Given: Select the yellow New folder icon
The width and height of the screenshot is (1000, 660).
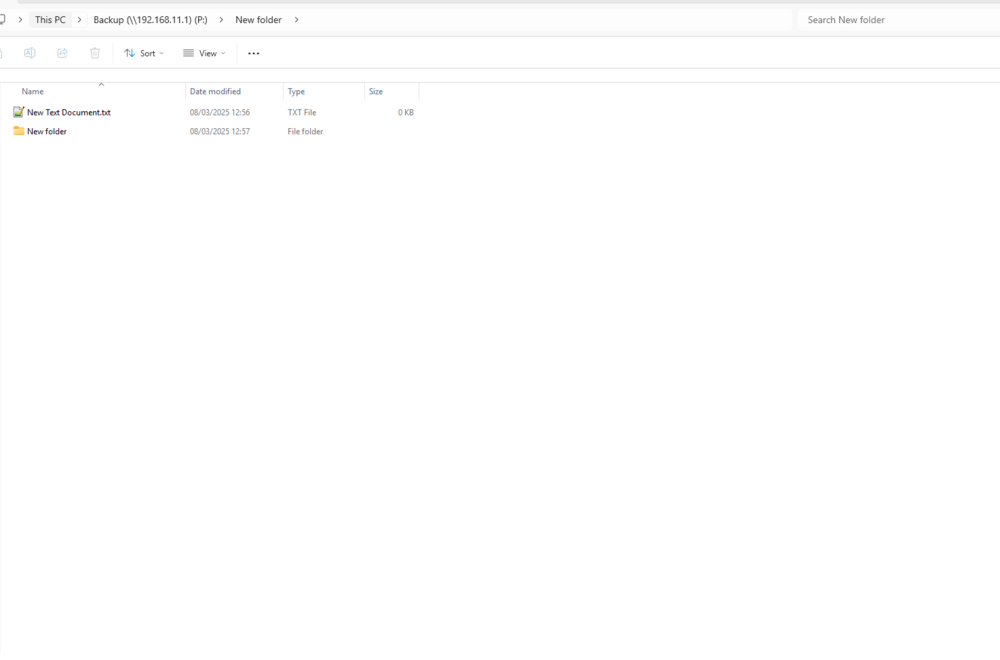Looking at the screenshot, I should coord(18,131).
